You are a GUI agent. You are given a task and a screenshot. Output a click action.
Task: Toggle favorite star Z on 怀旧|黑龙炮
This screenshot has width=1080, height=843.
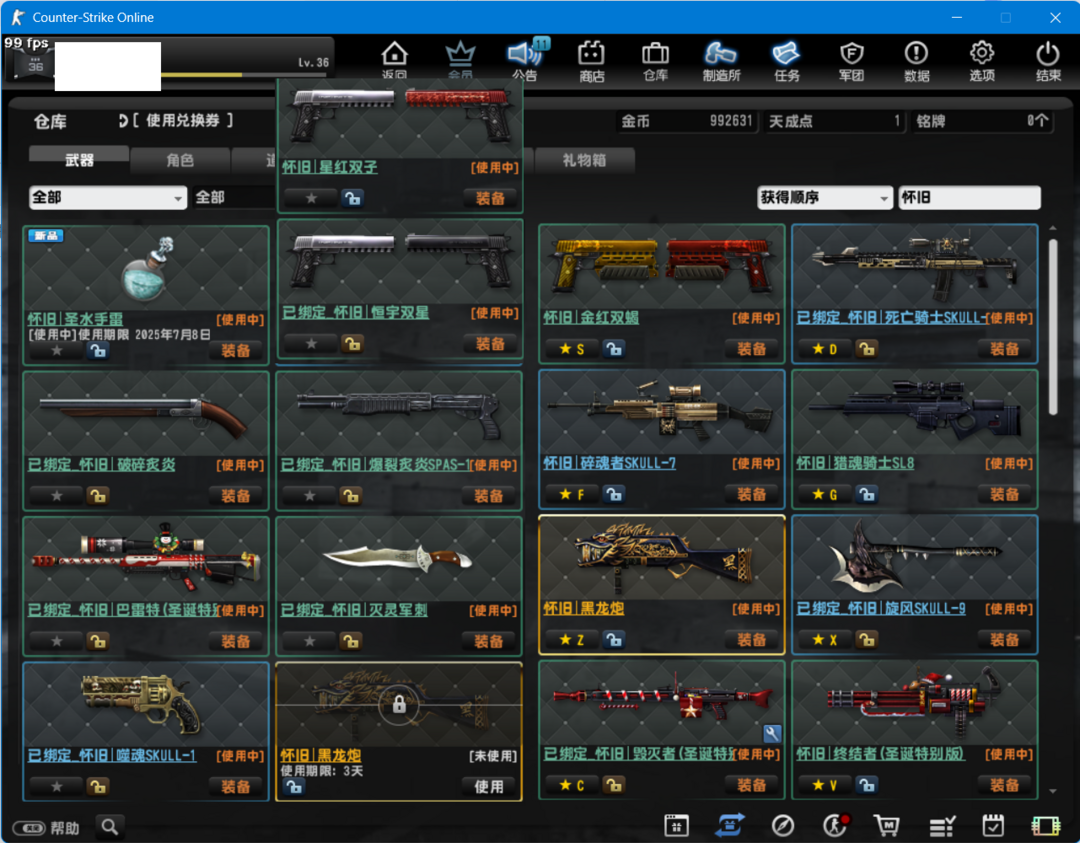(x=572, y=640)
